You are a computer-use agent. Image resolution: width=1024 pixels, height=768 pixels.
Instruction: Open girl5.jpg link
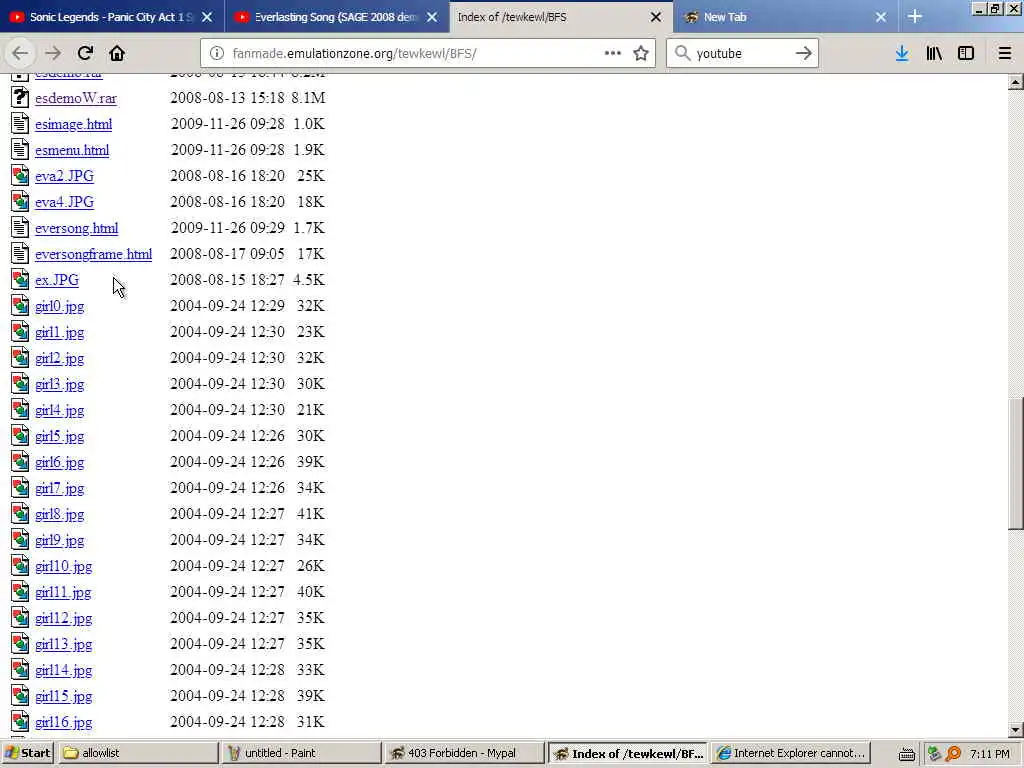point(59,436)
